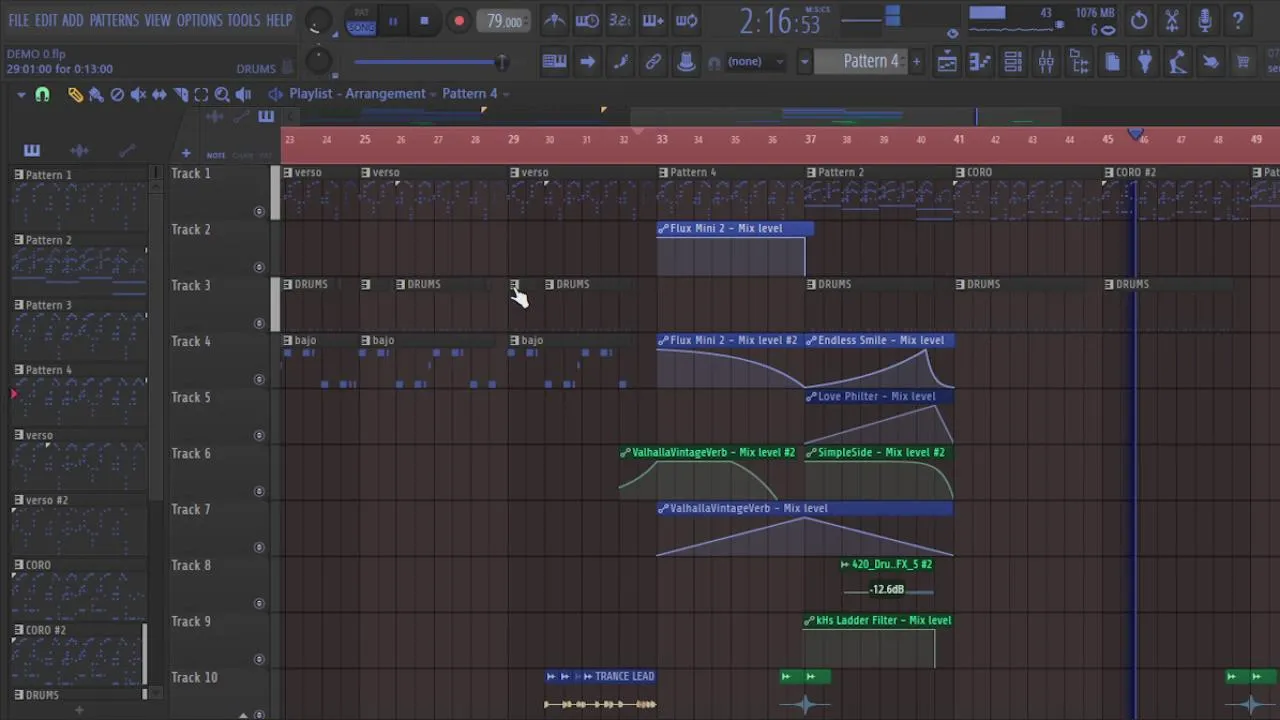Pause the playback
Viewport: 1280px width, 720px height.
click(x=393, y=21)
